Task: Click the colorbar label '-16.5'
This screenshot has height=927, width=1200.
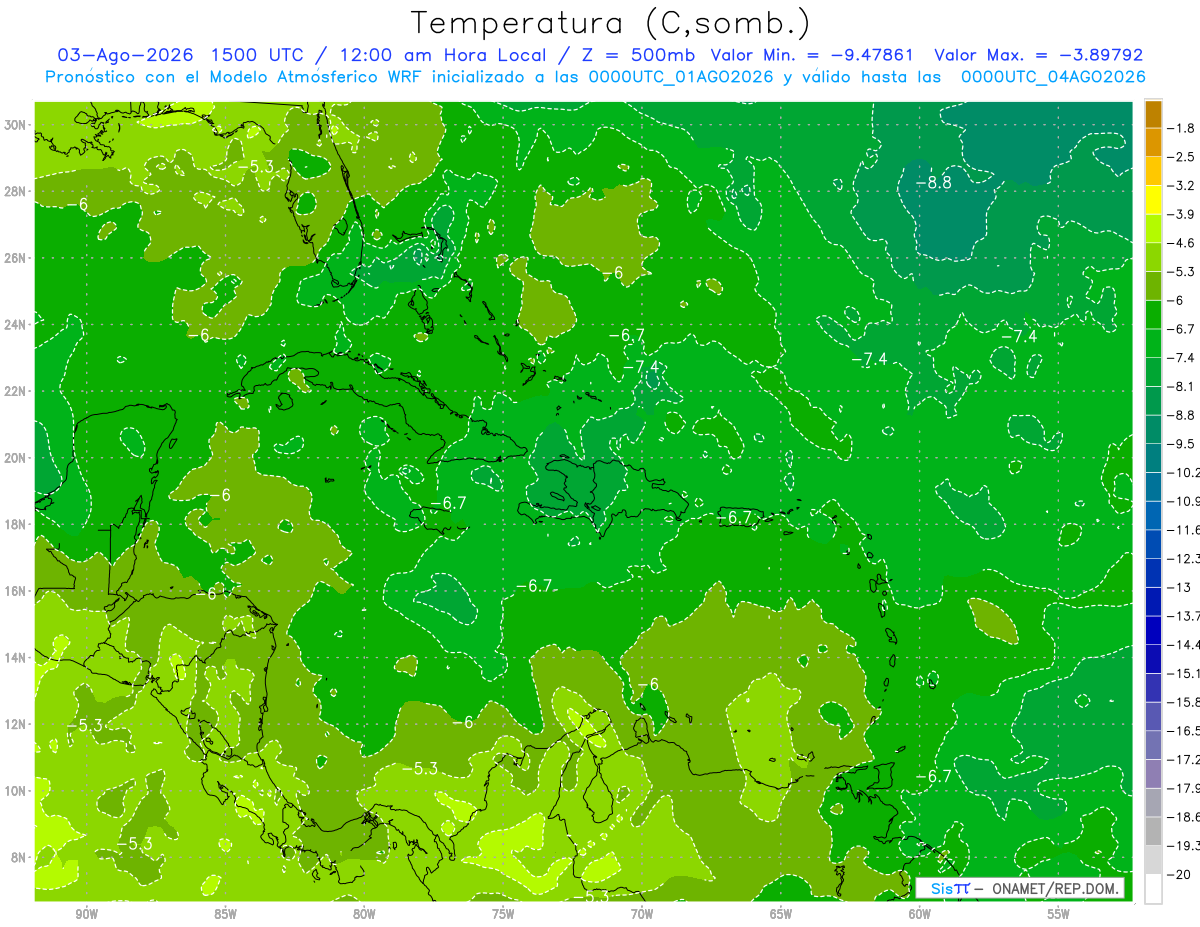Action: coord(1183,730)
